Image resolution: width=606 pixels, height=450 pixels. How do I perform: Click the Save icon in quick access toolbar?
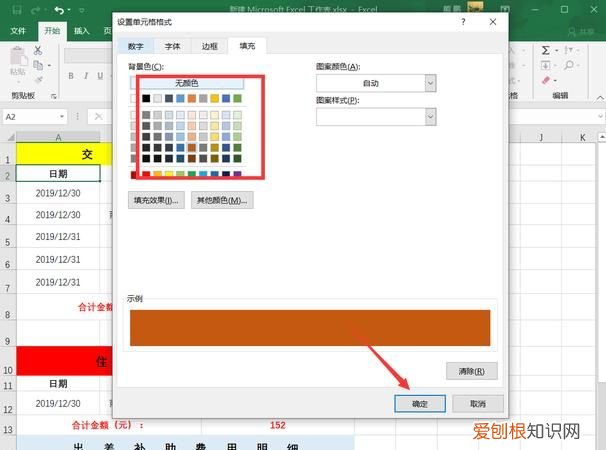17,10
